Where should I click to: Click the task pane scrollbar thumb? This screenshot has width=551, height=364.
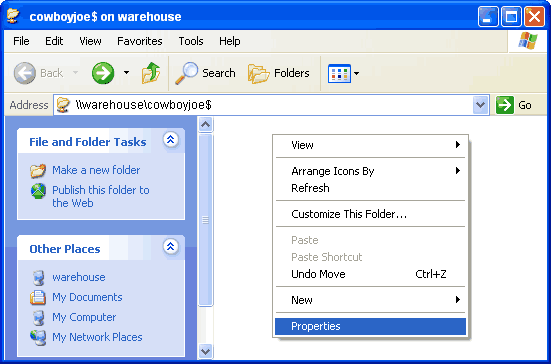pos(205,220)
